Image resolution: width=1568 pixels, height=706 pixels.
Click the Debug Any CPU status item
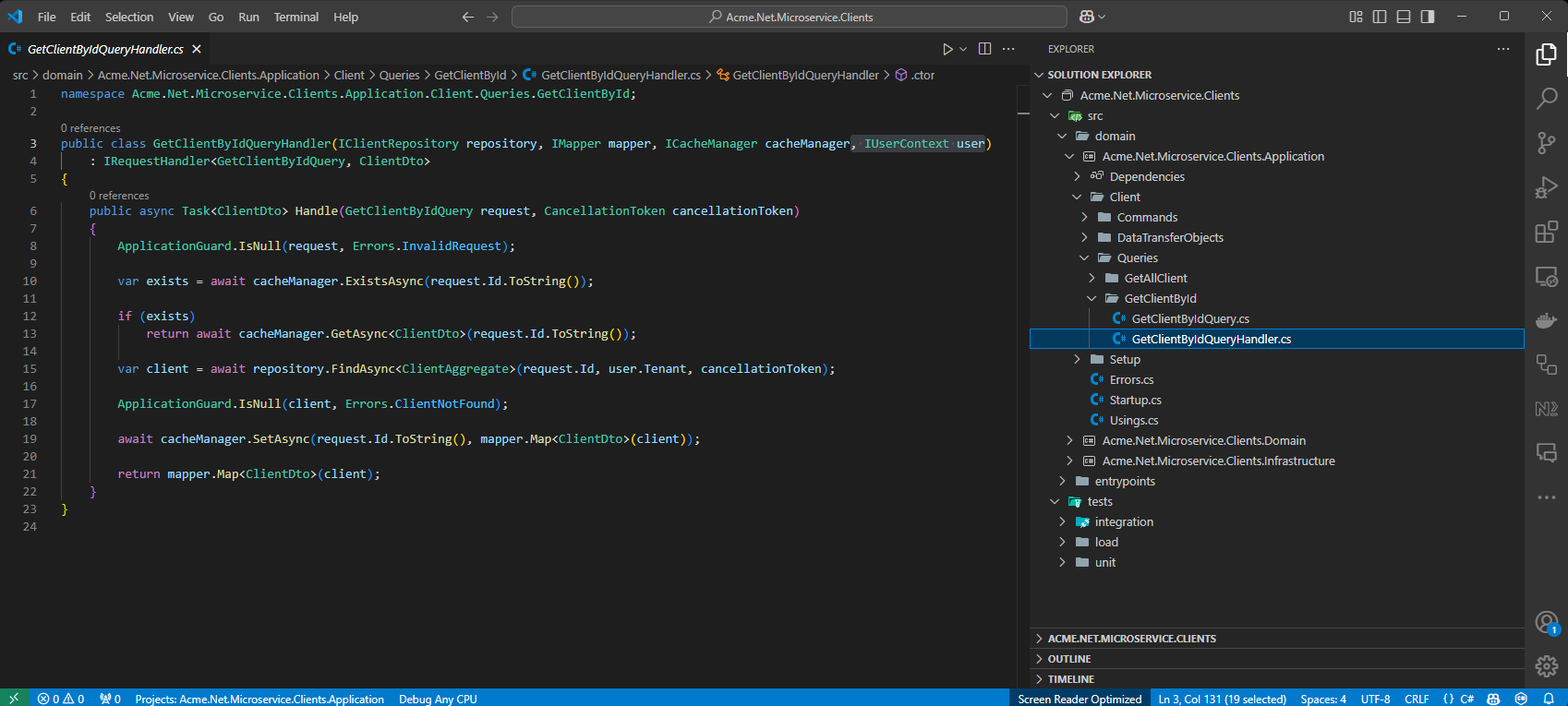(438, 699)
